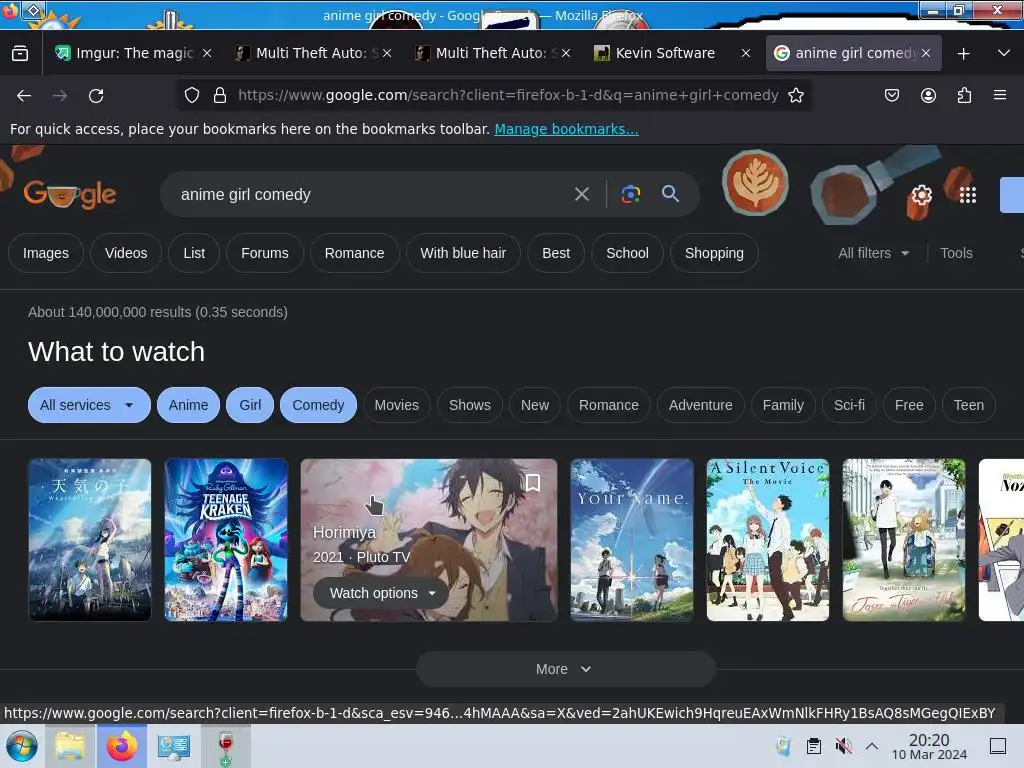Open Google apps grid
The height and width of the screenshot is (768, 1024).
click(x=968, y=195)
